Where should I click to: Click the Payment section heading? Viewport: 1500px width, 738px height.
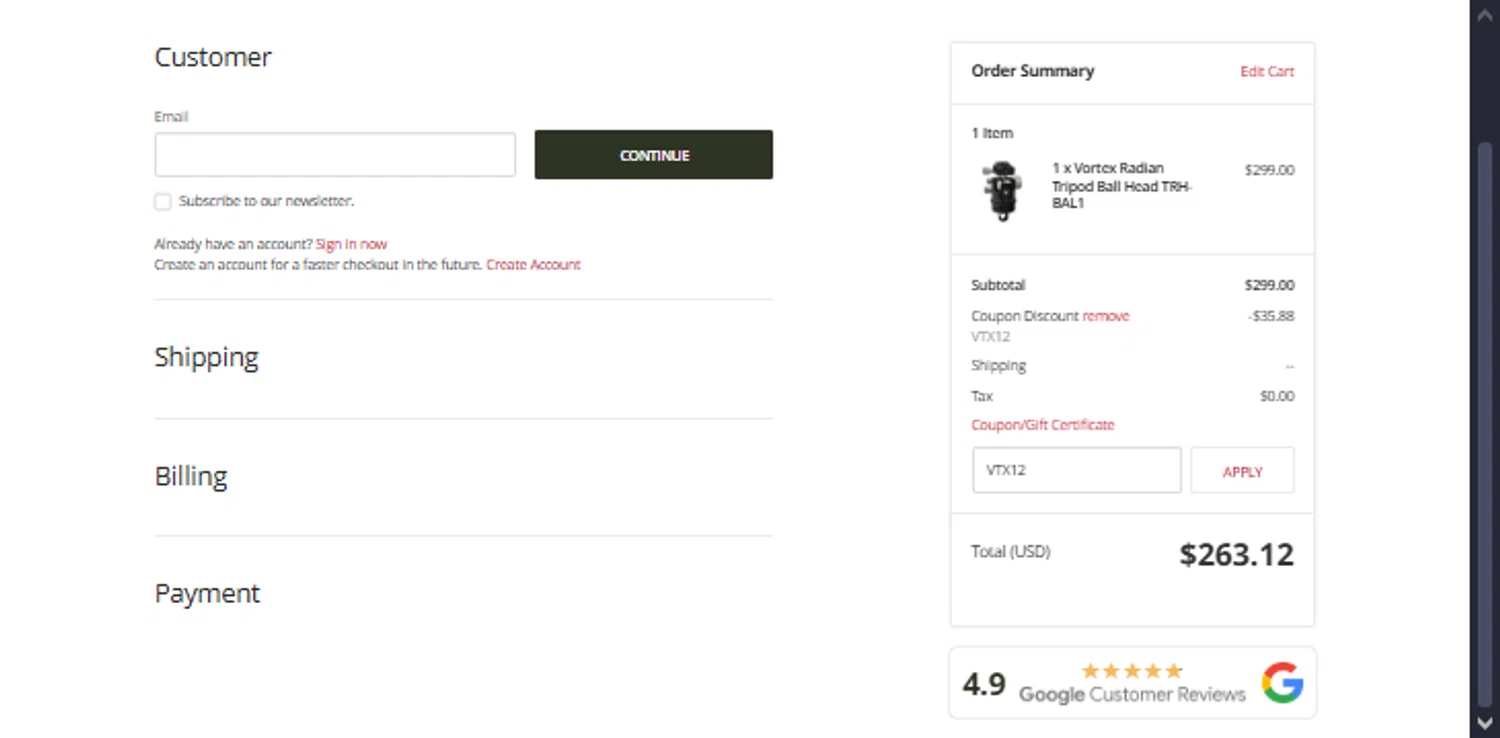point(207,594)
